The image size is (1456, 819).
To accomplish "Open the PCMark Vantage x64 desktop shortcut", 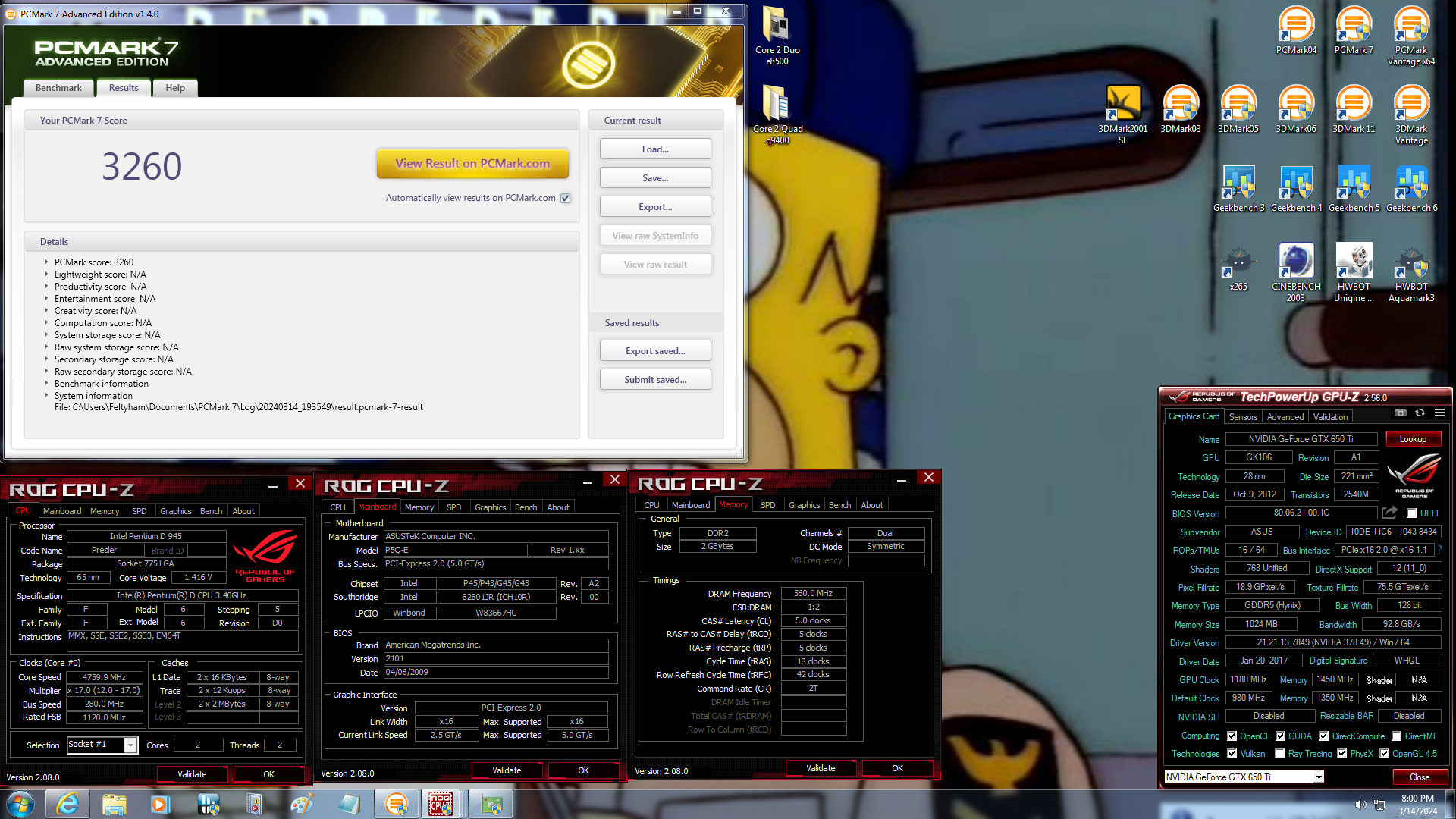I will coord(1411,36).
